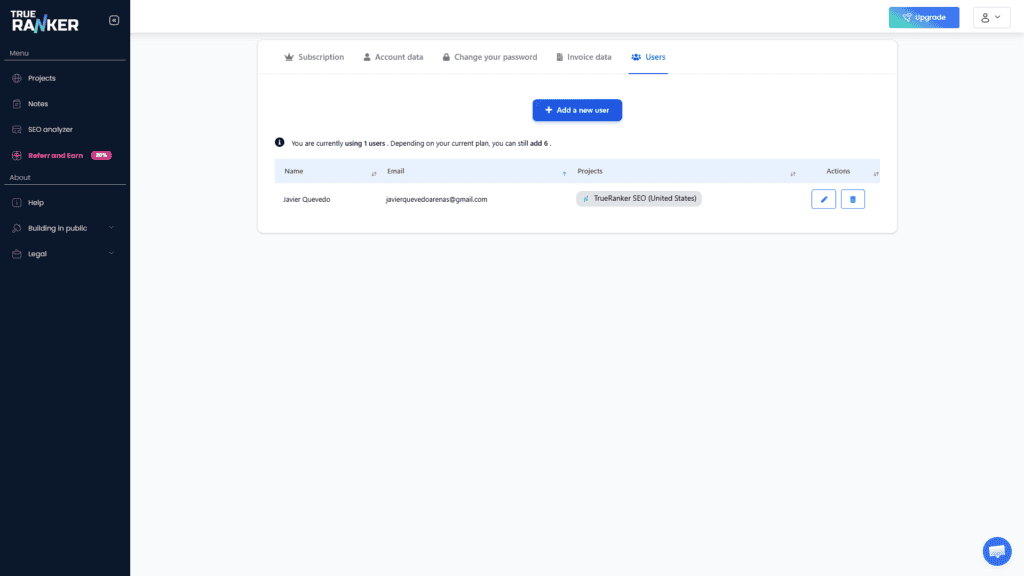
Task: Click the Help icon in the sidebar
Action: (18, 202)
